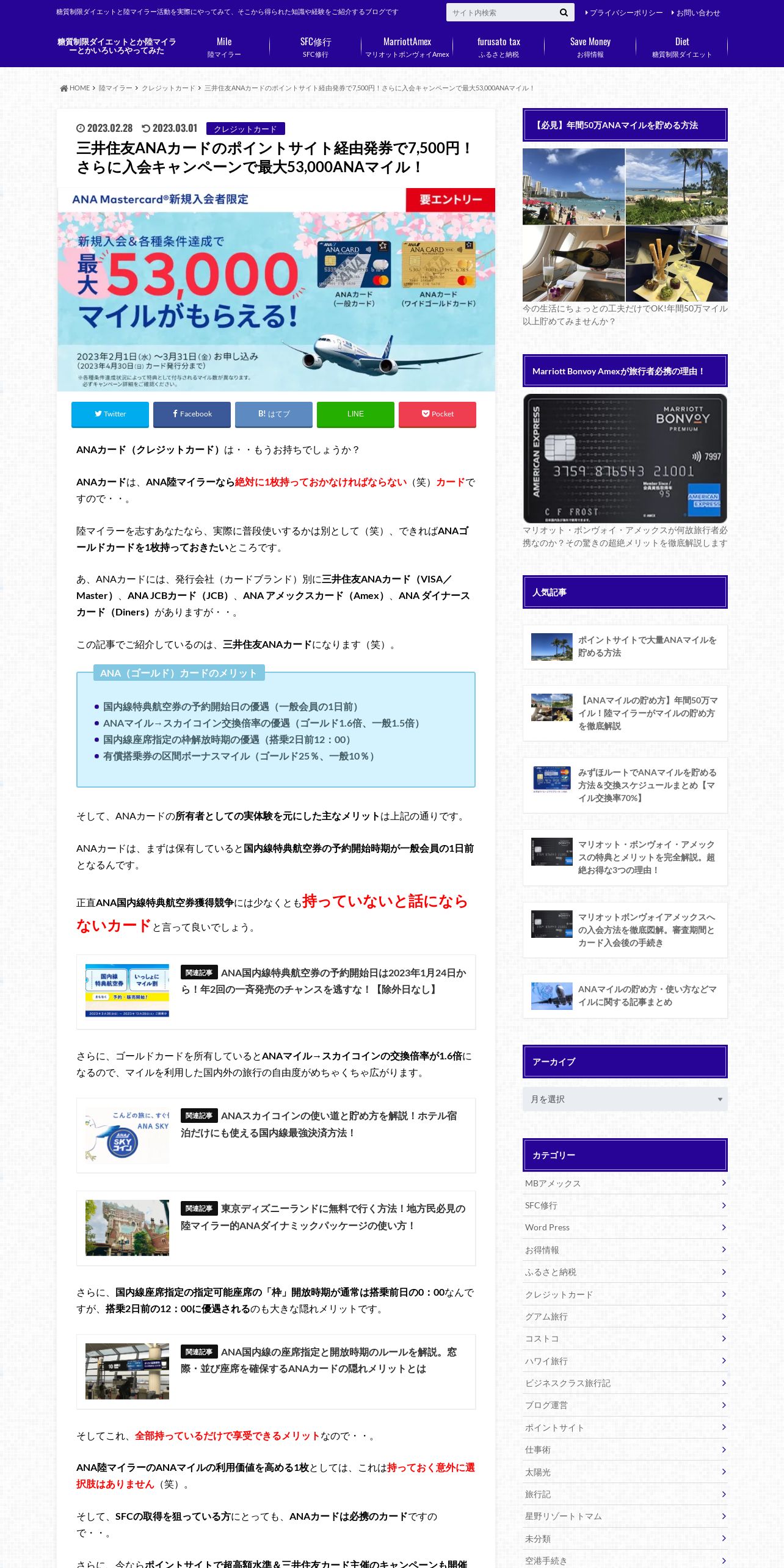
Task: Open the ポイントサイト category row
Action: [x=625, y=1428]
